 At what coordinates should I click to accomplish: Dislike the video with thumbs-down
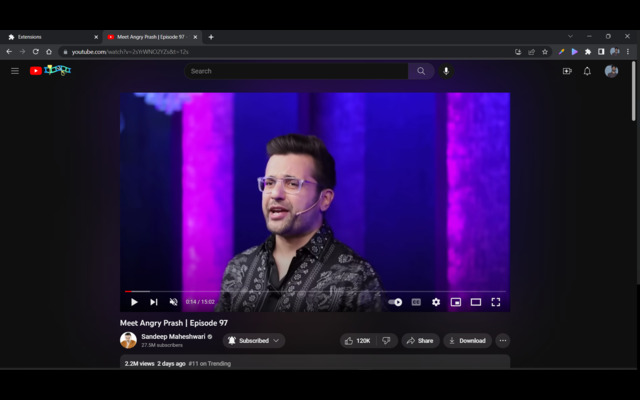[386, 341]
